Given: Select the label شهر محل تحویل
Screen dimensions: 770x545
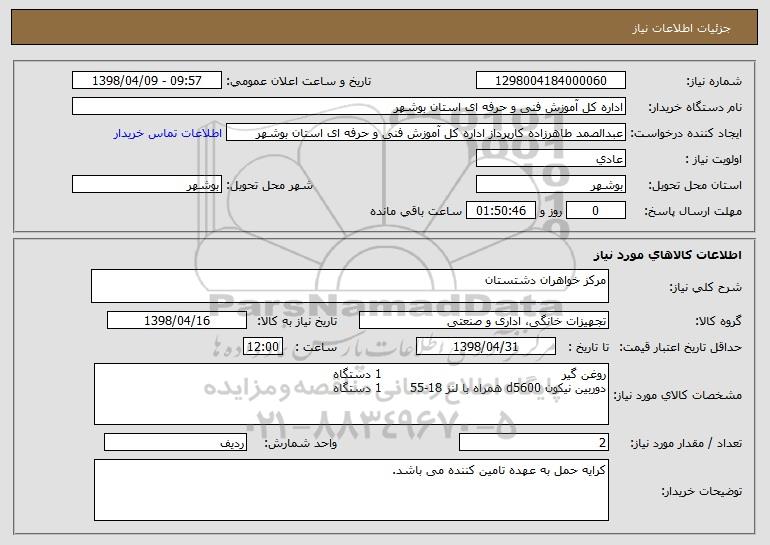Looking at the screenshot, I should 269,186.
